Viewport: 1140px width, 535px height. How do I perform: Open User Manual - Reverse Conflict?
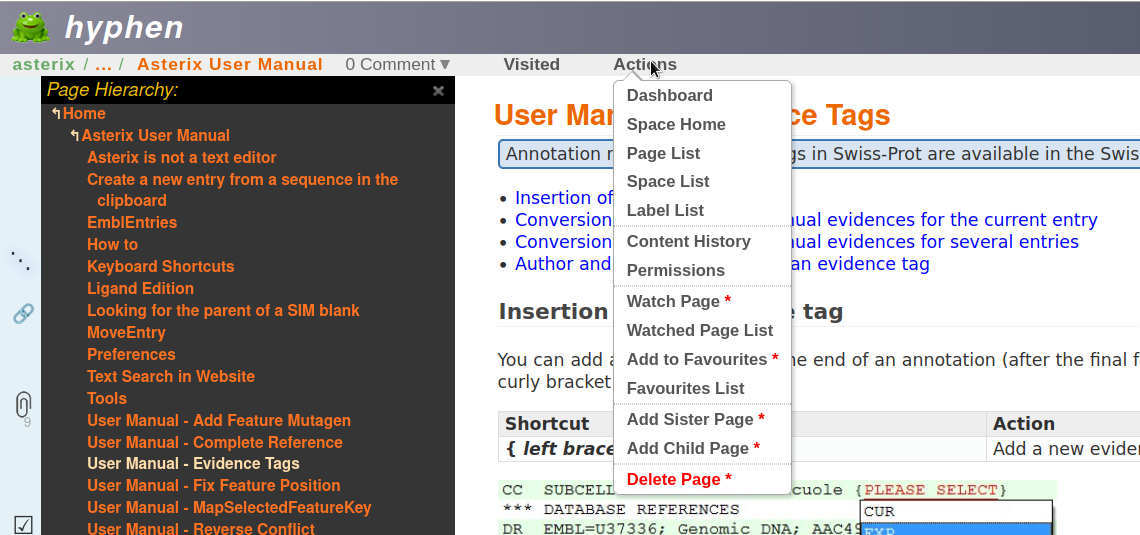[201, 528]
